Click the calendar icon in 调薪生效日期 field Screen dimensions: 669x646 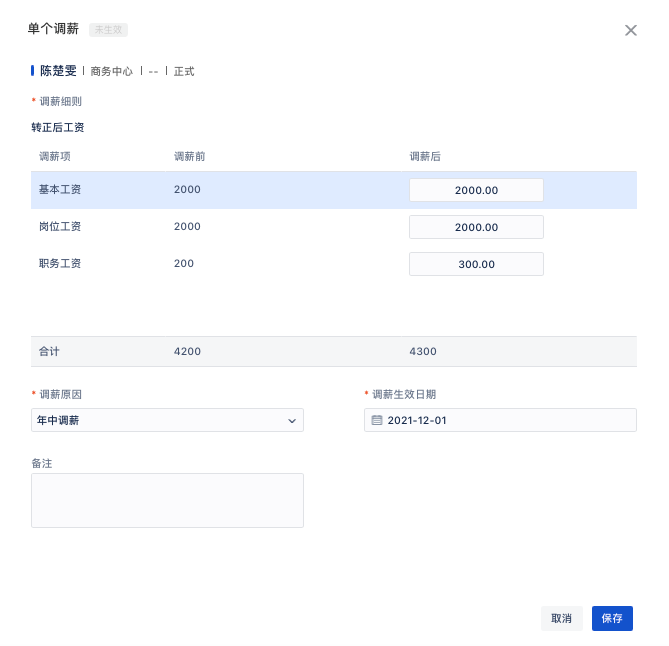(377, 420)
